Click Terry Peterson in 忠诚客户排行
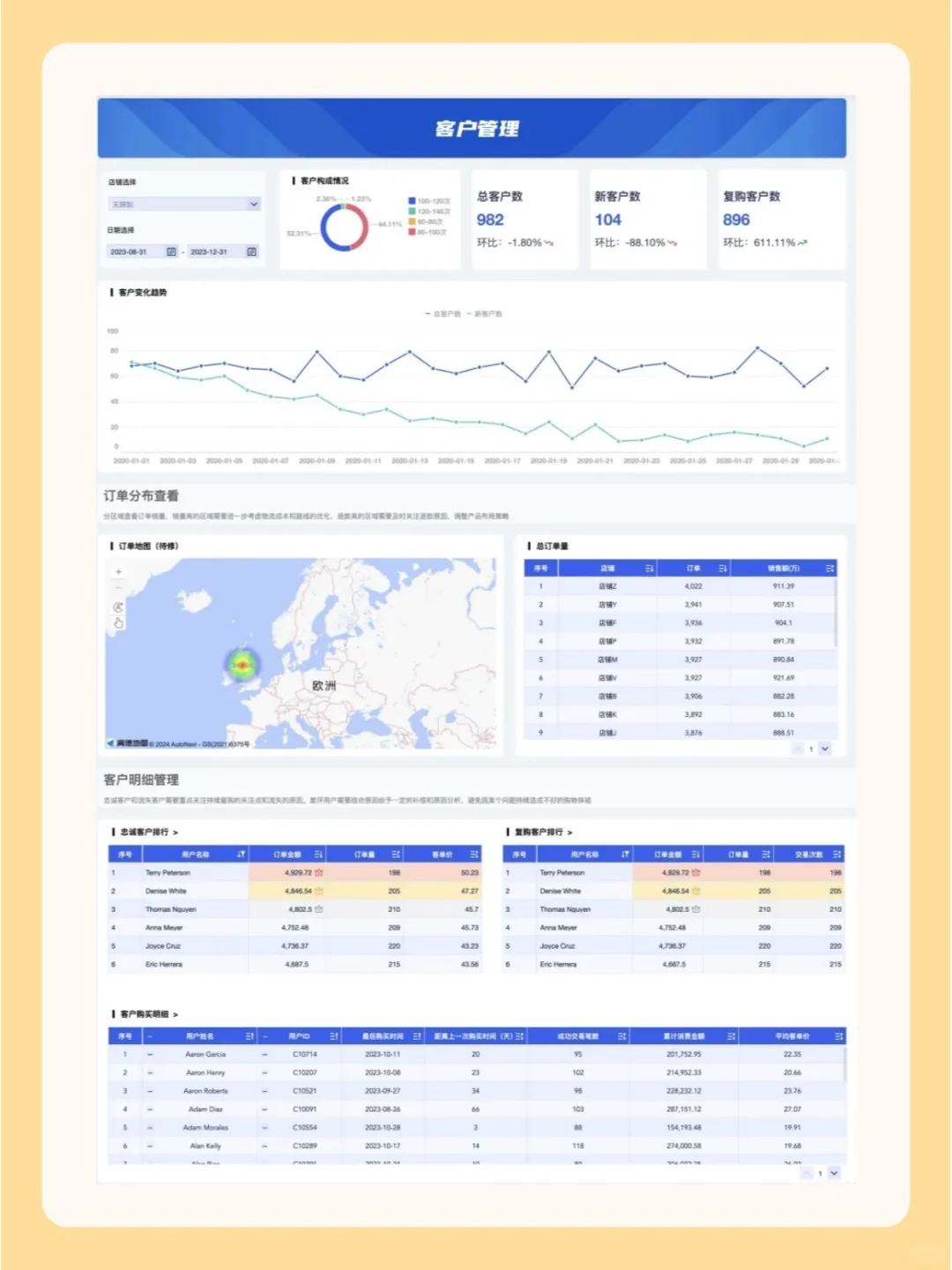Image resolution: width=952 pixels, height=1270 pixels. point(167,873)
